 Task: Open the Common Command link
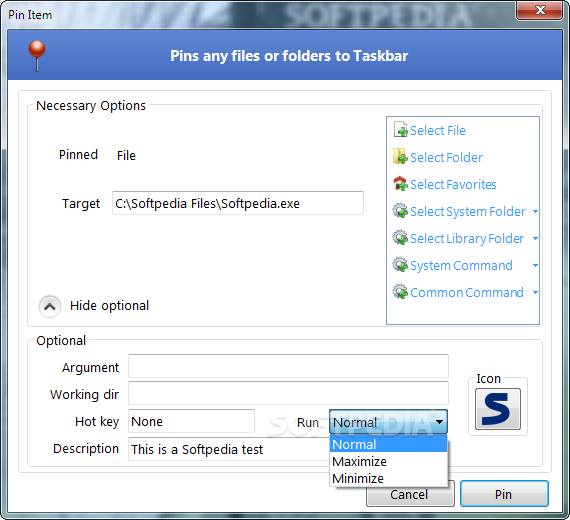click(x=467, y=292)
